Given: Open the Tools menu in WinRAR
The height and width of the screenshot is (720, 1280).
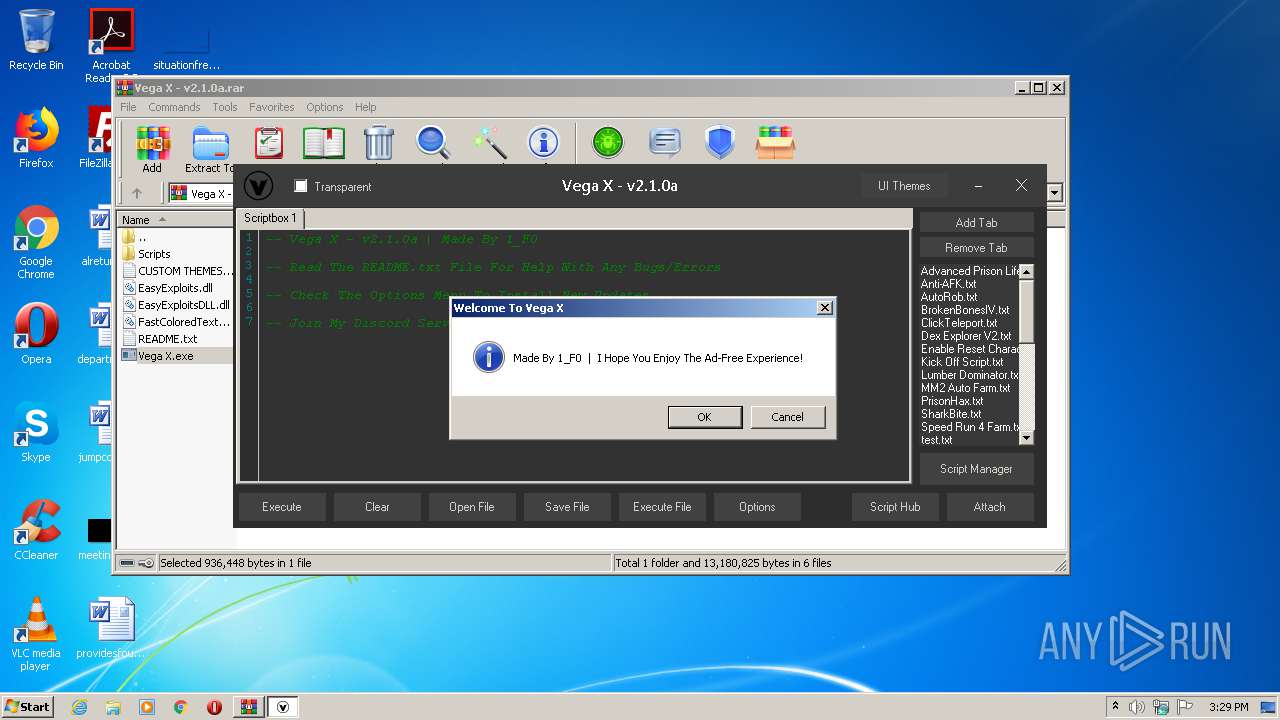Looking at the screenshot, I should pos(225,107).
